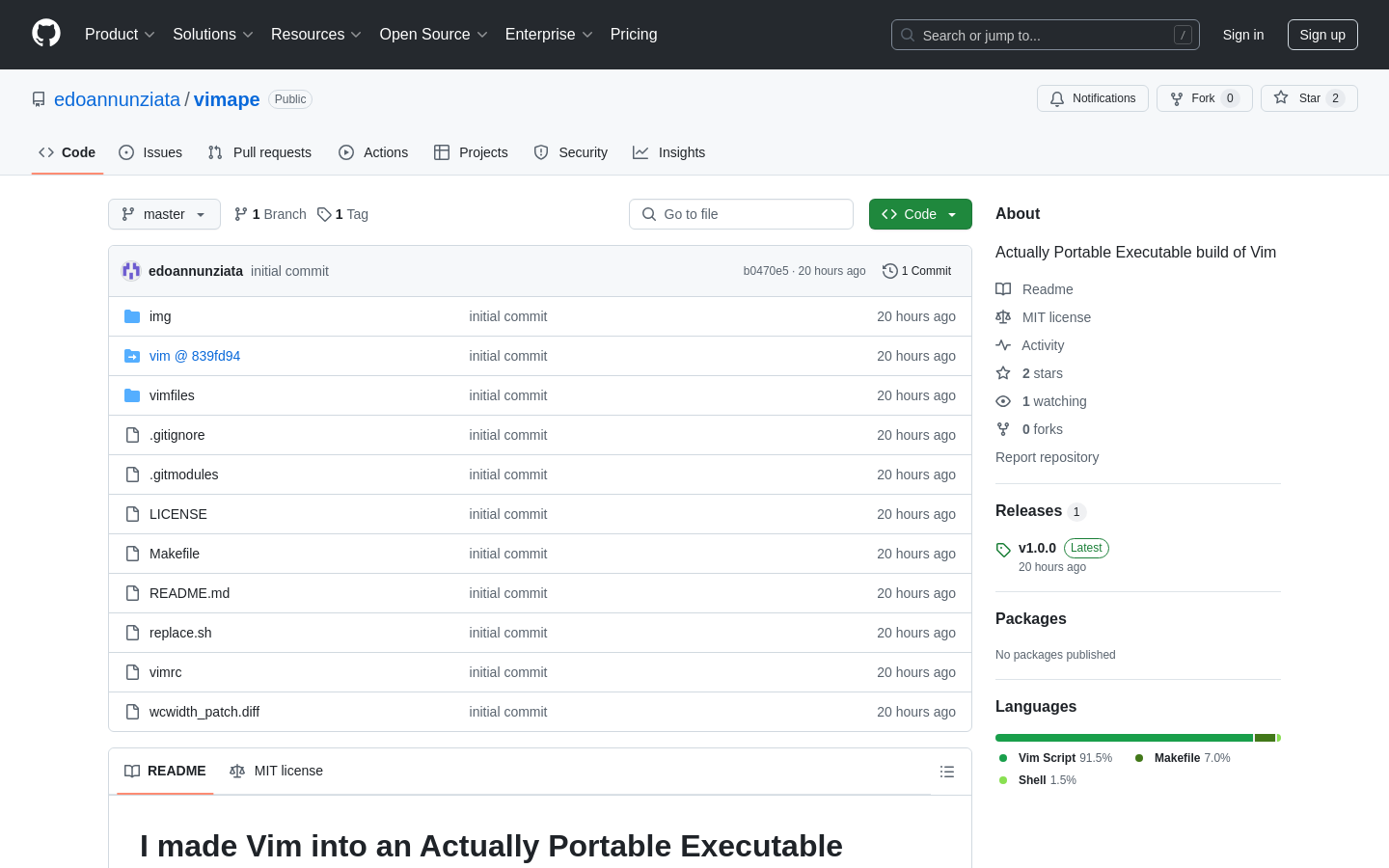This screenshot has width=1389, height=868.
Task: Open the master branch dropdown
Action: [x=164, y=214]
